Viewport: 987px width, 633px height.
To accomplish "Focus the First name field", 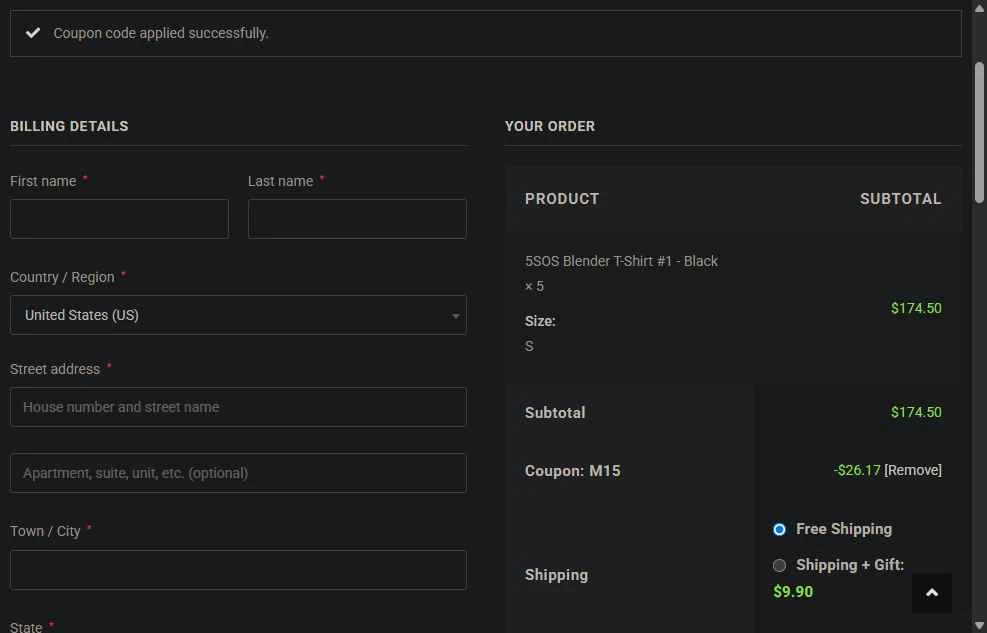I will (x=119, y=218).
